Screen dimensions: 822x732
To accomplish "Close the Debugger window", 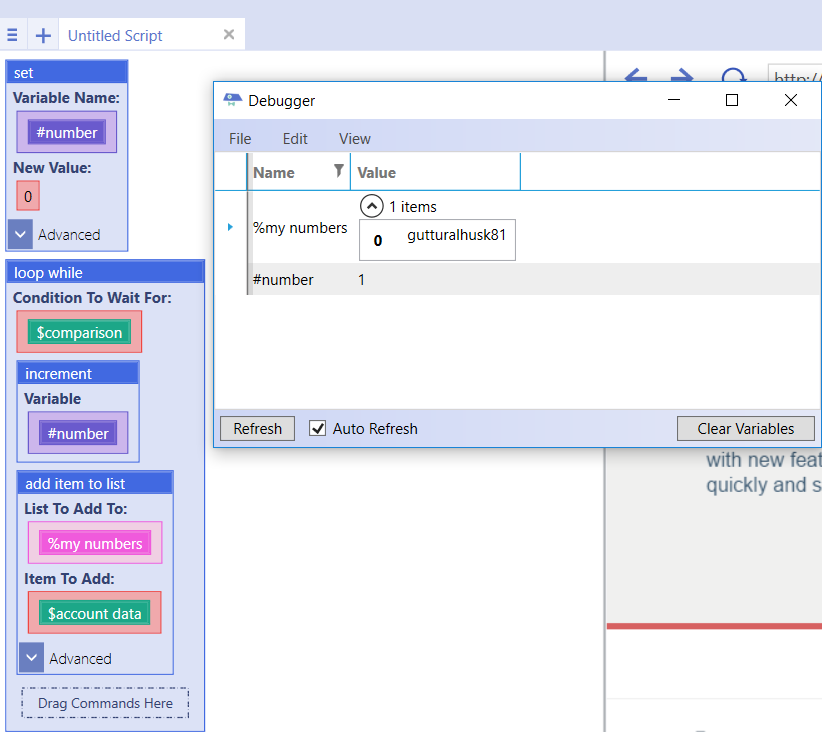I will point(791,100).
